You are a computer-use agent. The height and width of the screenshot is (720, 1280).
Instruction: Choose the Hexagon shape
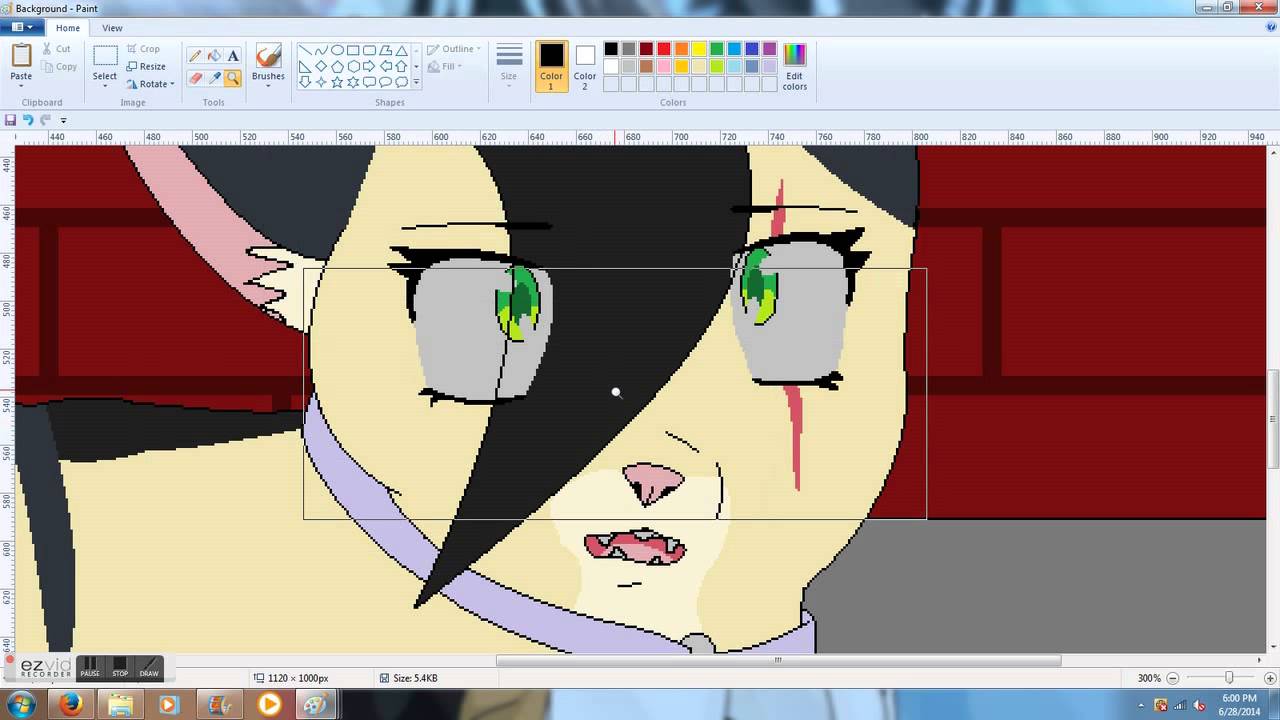(353, 66)
